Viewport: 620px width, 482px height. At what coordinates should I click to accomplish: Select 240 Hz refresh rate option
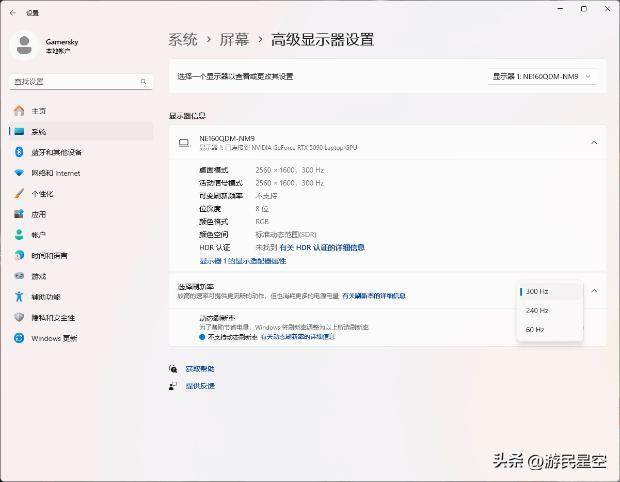pyautogui.click(x=550, y=310)
